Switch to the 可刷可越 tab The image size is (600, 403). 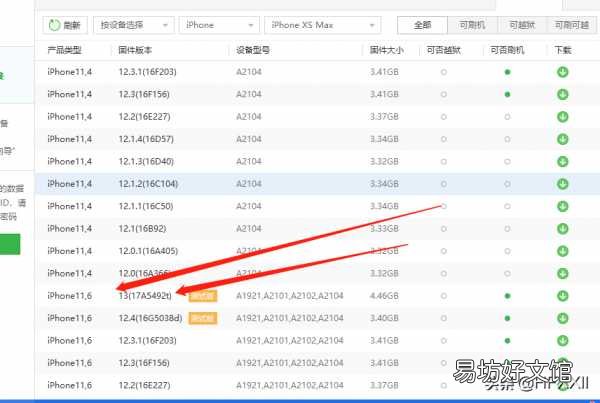pos(572,25)
